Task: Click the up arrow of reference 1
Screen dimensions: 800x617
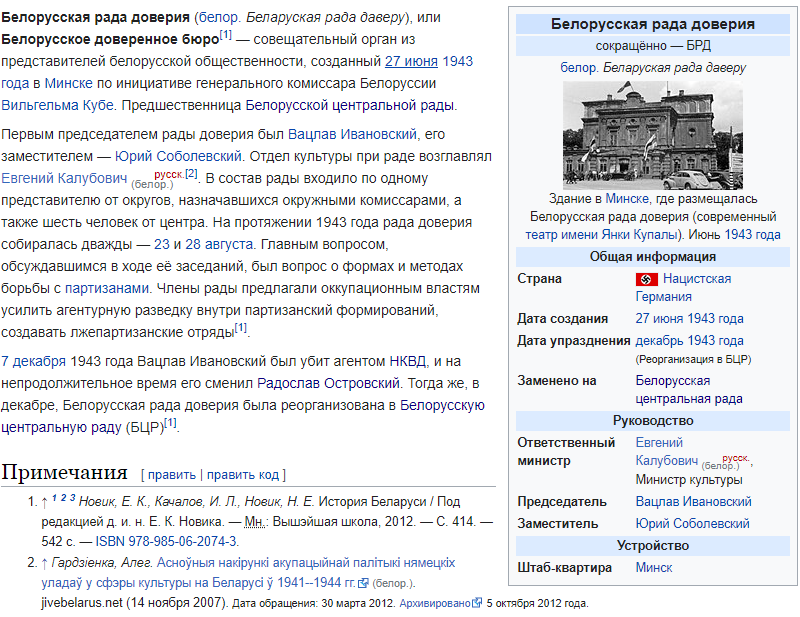Action: click(x=44, y=502)
